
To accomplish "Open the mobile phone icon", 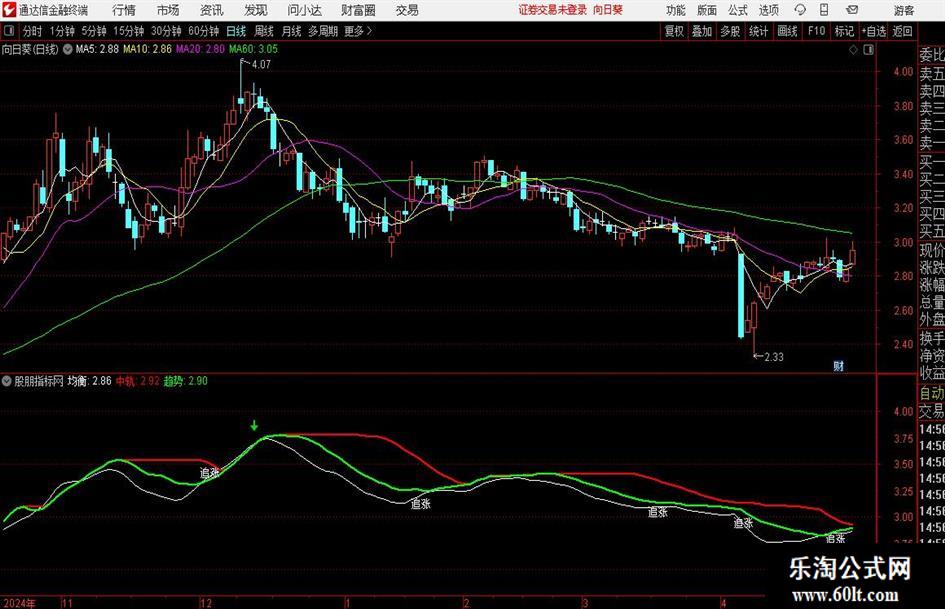I will 824,10.
